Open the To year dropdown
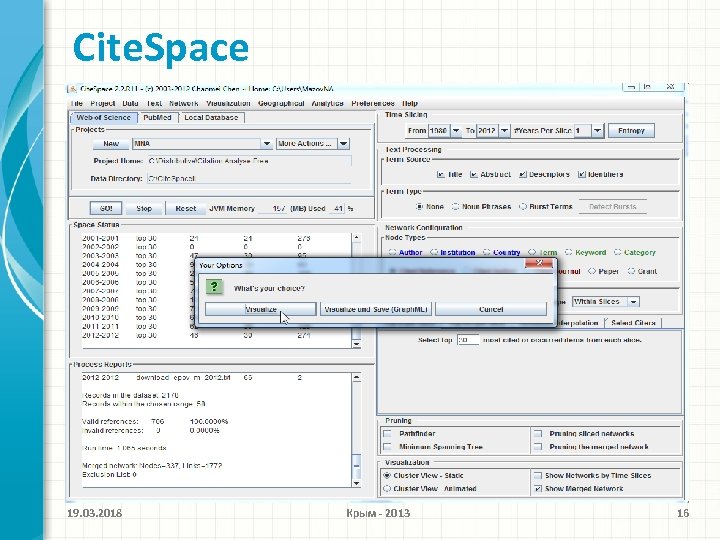 tap(504, 131)
